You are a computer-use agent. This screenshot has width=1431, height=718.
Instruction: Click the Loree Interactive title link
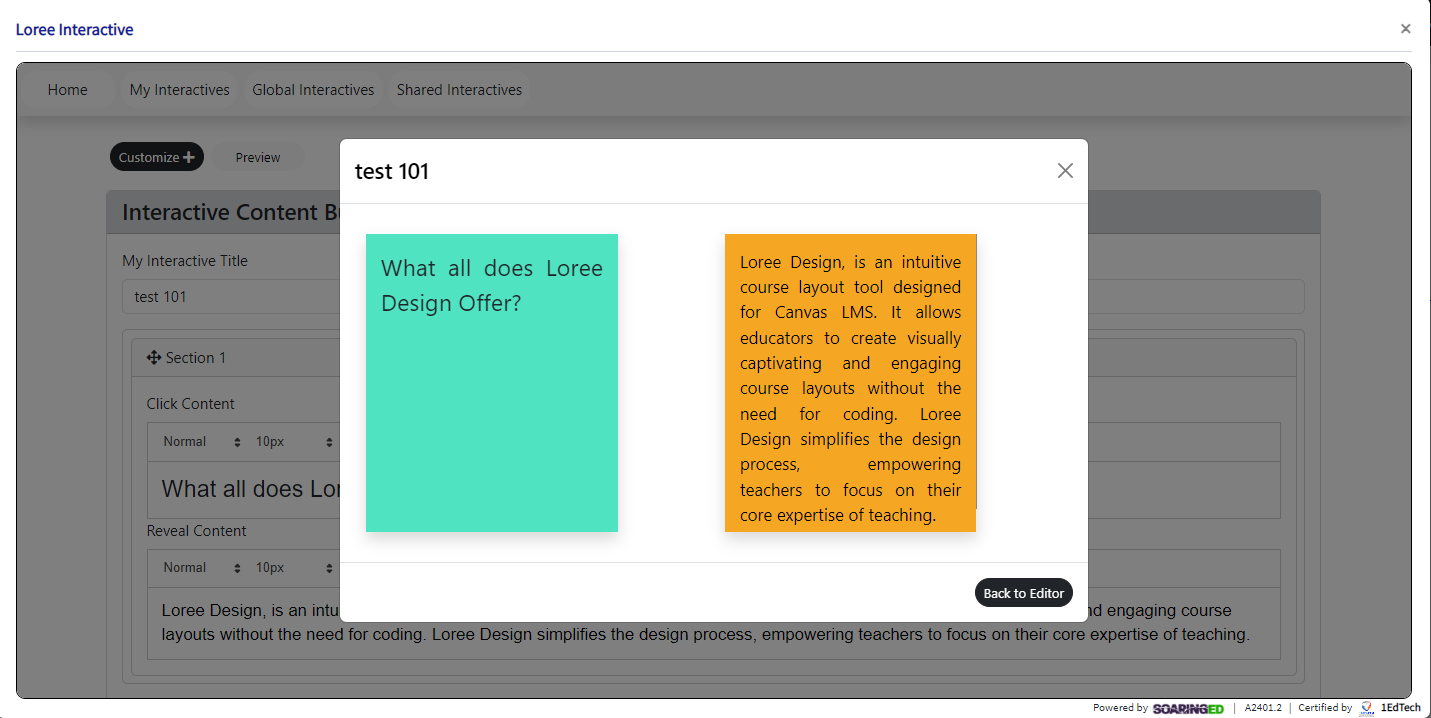(75, 30)
